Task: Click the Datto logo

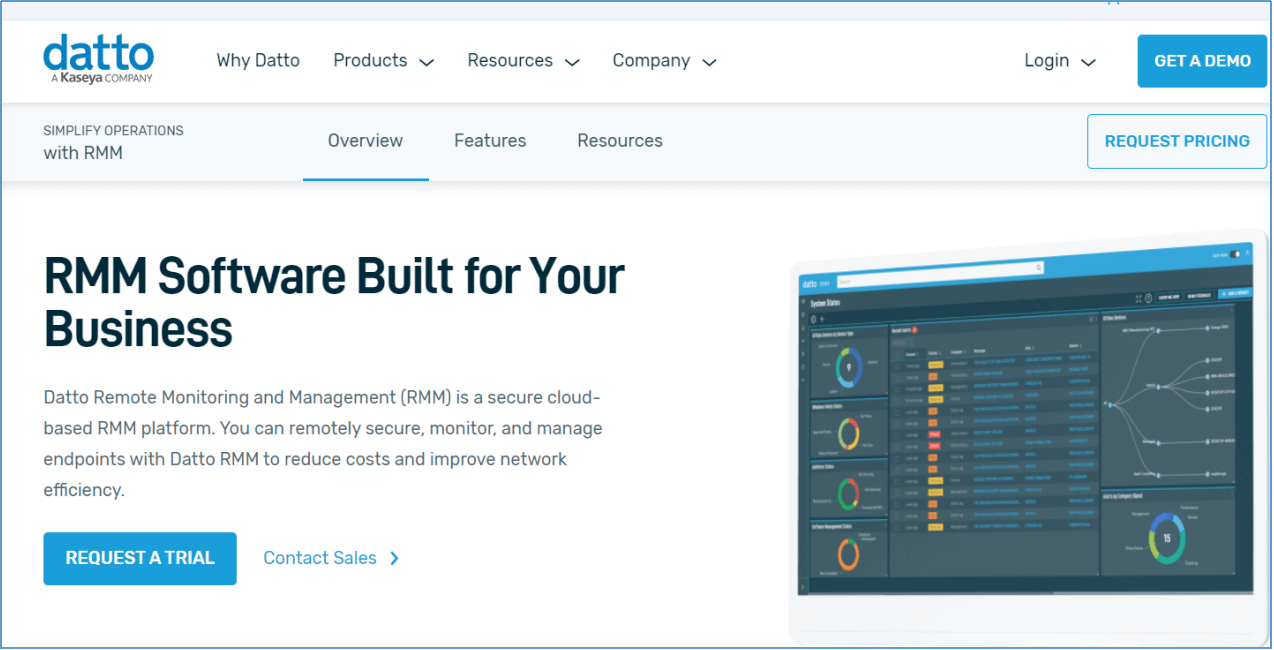Action: tap(98, 59)
